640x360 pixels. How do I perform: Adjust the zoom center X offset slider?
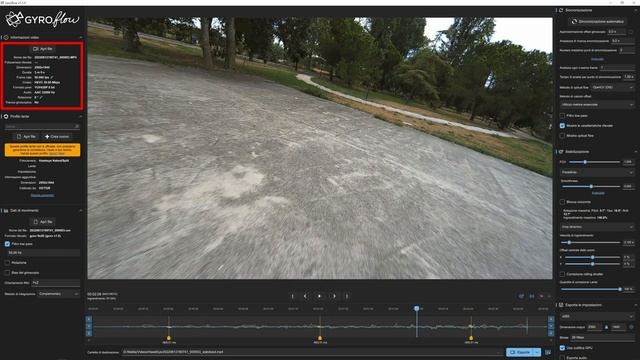pyautogui.click(x=593, y=257)
